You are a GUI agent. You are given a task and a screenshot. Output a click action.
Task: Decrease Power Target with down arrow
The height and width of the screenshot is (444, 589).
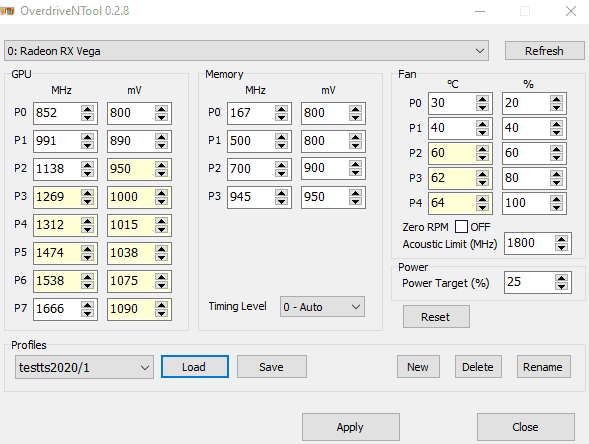coord(561,286)
